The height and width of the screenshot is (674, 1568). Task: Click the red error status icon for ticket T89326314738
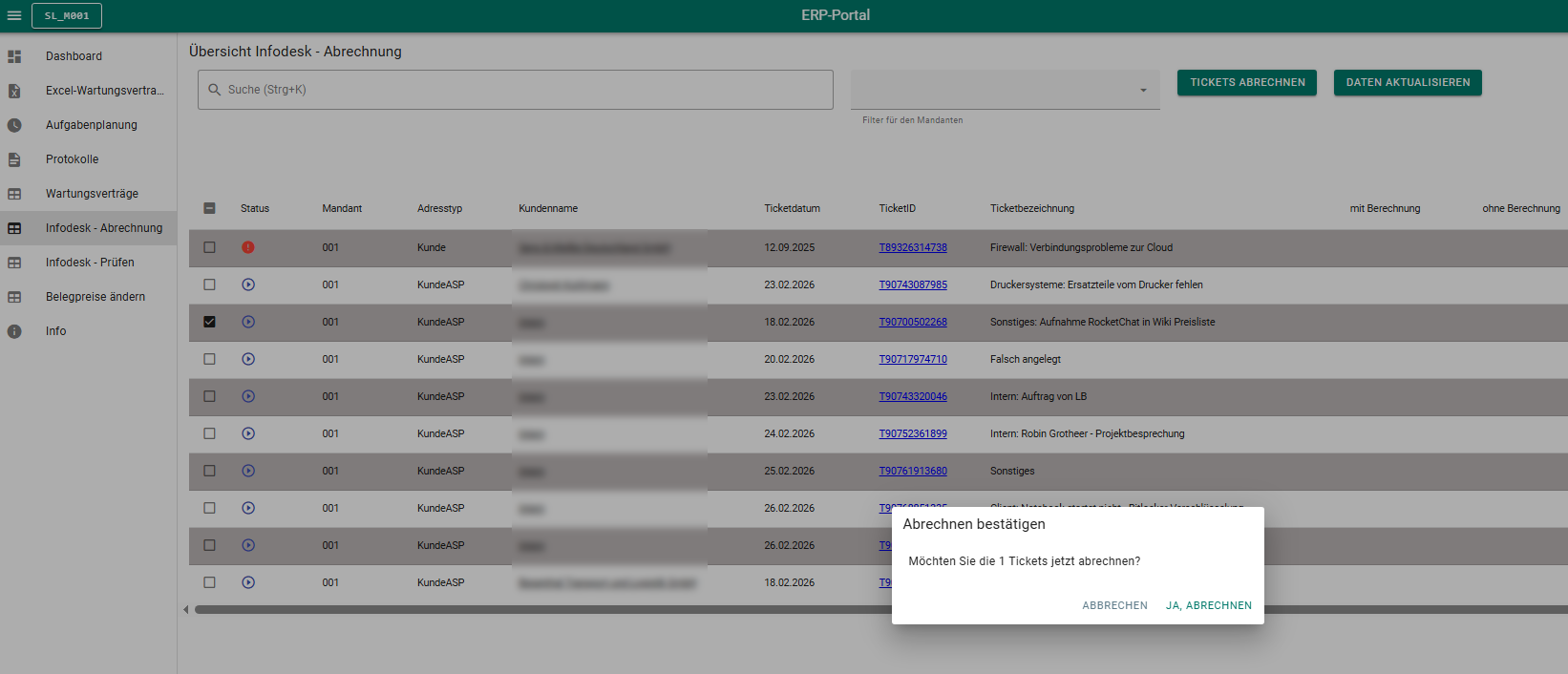[248, 247]
